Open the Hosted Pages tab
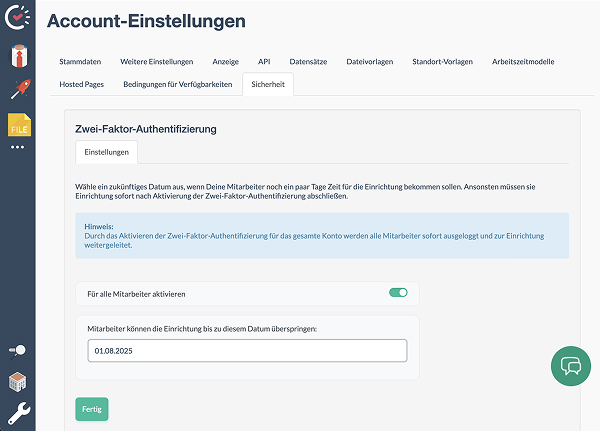 82,84
